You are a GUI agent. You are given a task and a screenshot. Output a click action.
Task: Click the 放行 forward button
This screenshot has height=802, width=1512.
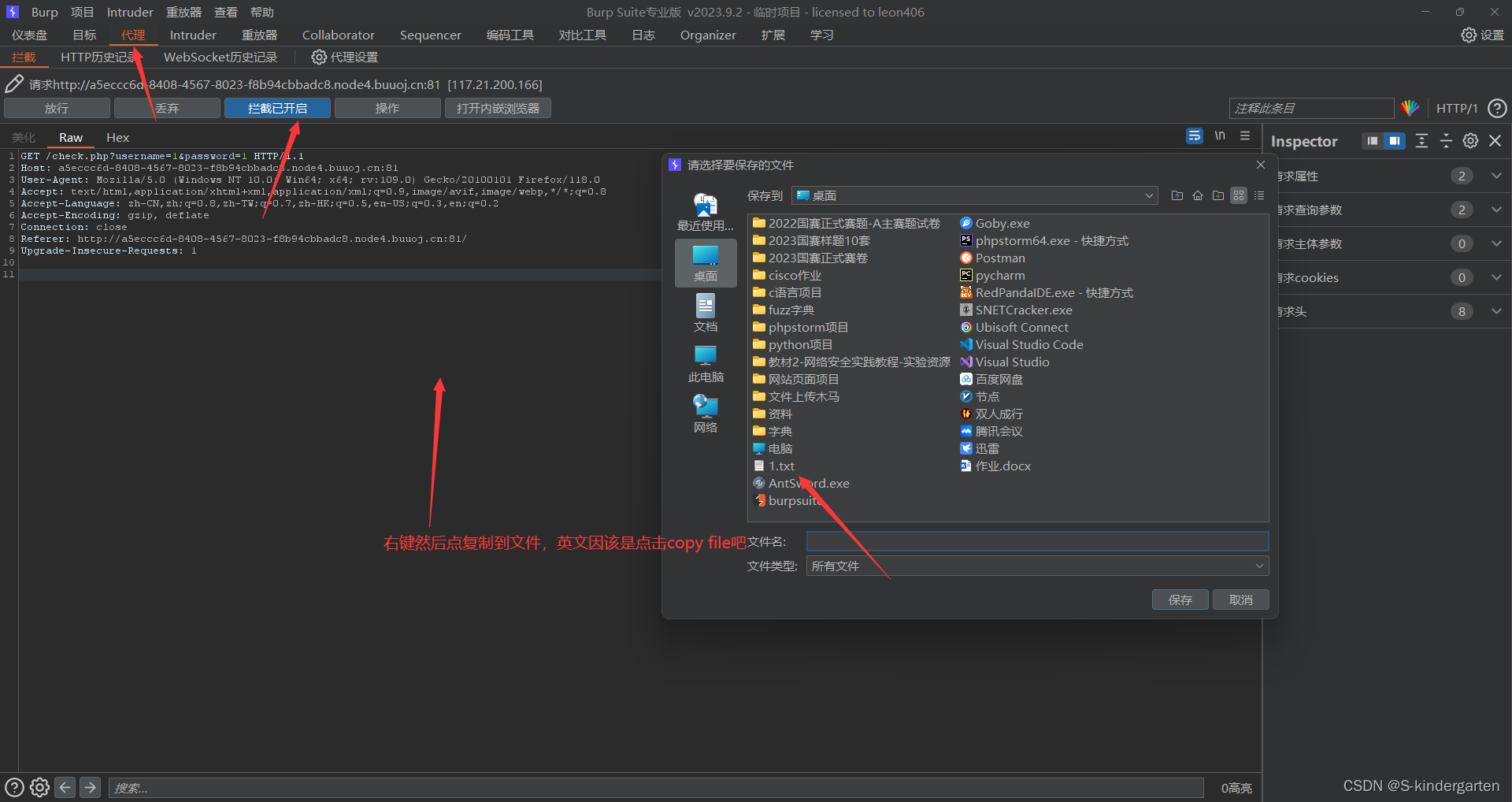point(57,108)
